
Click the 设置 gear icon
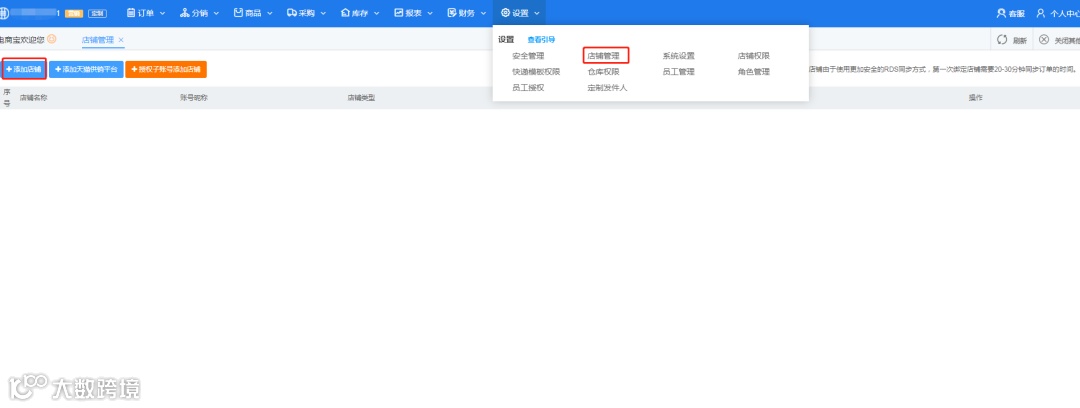506,13
